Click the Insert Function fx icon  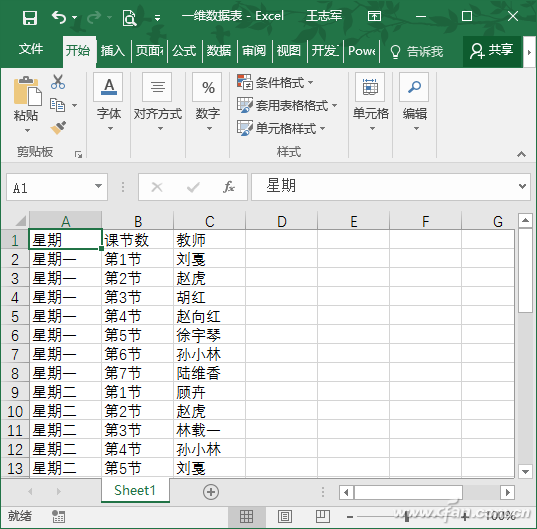pyautogui.click(x=228, y=187)
